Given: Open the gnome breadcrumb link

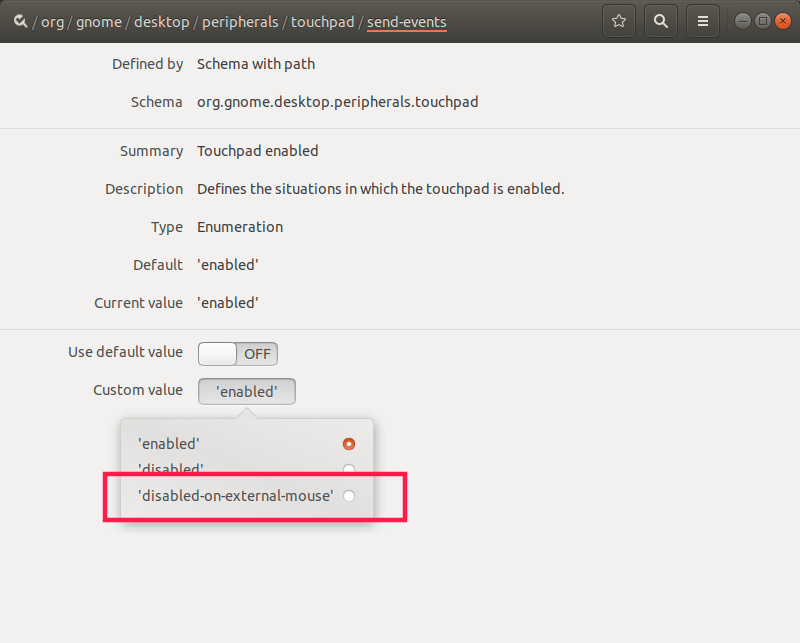Looking at the screenshot, I should (x=99, y=21).
